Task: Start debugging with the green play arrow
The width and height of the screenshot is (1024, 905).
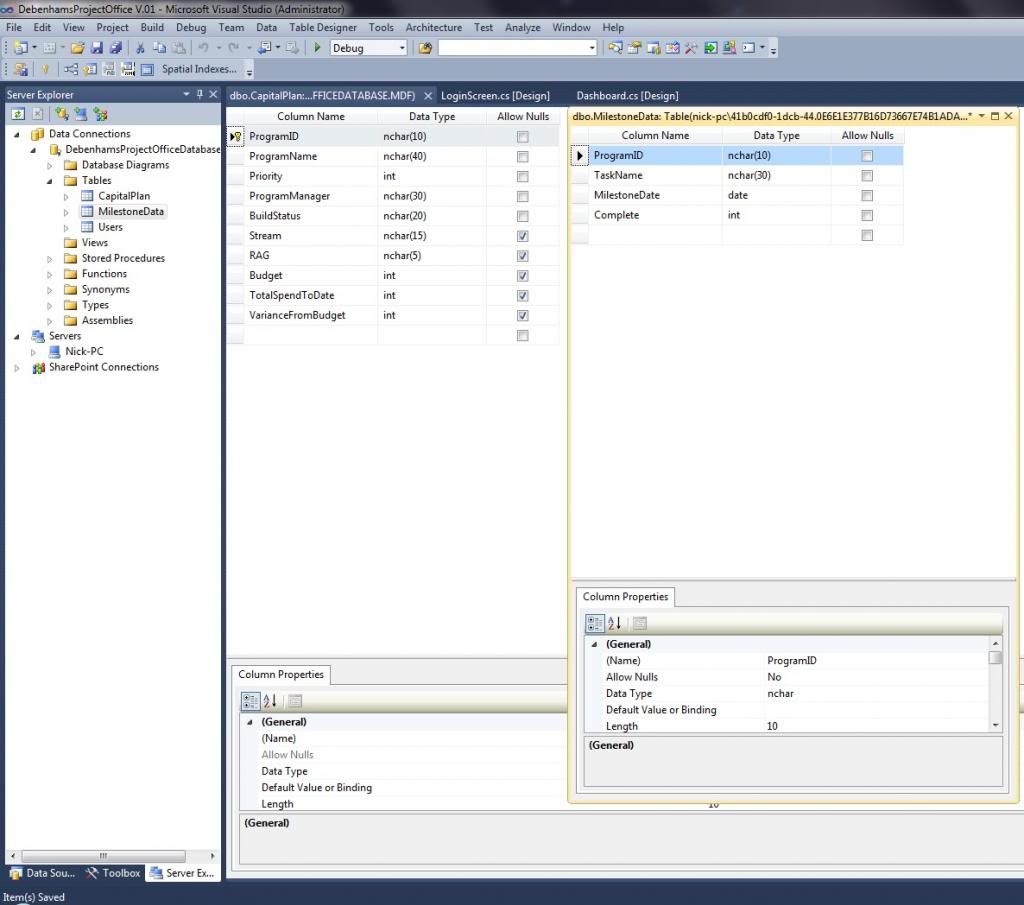Action: tap(317, 48)
